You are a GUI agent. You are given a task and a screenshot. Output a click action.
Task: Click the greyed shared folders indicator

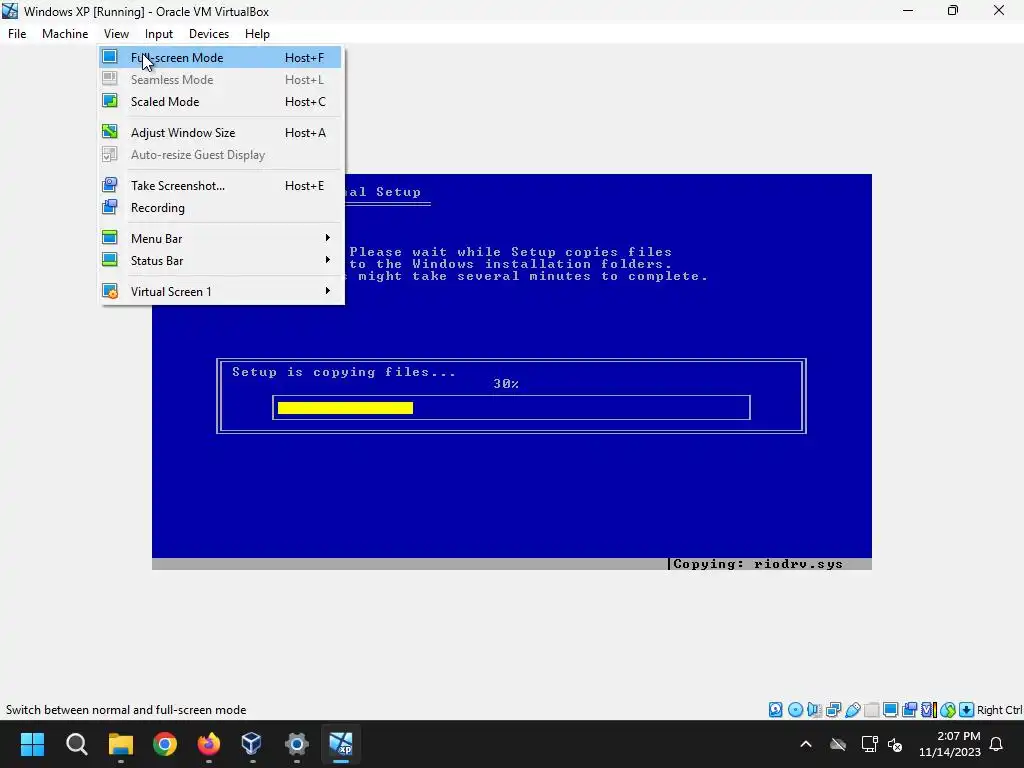click(x=871, y=710)
